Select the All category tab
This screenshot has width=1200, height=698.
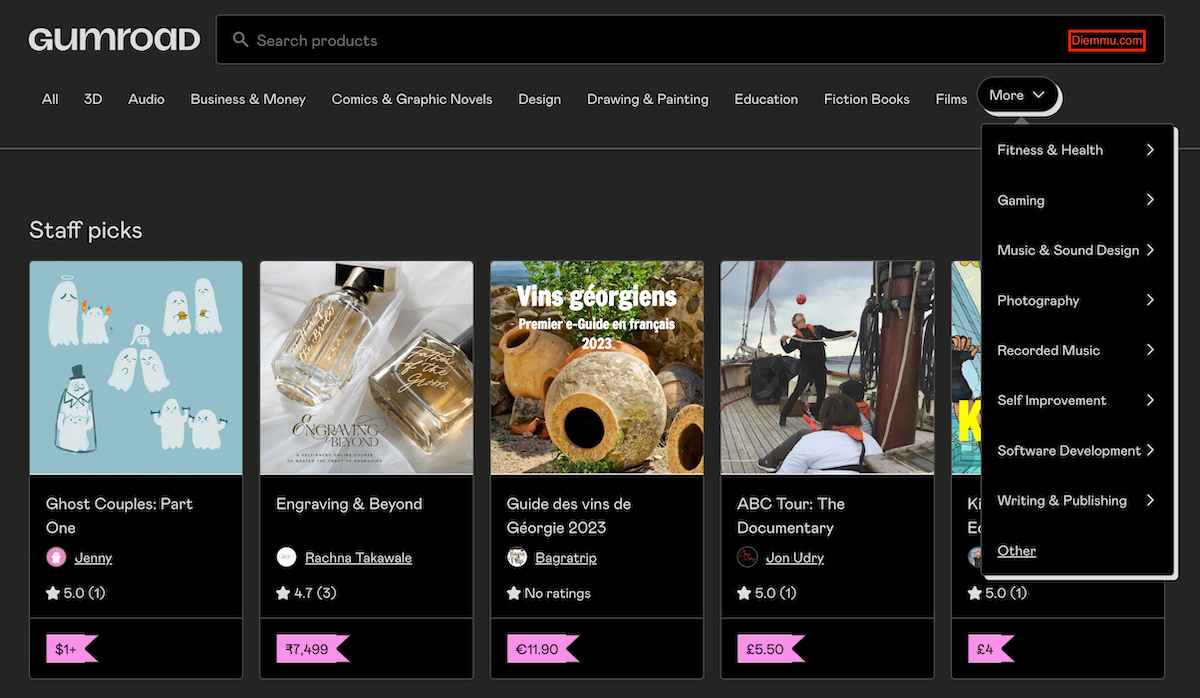50,99
